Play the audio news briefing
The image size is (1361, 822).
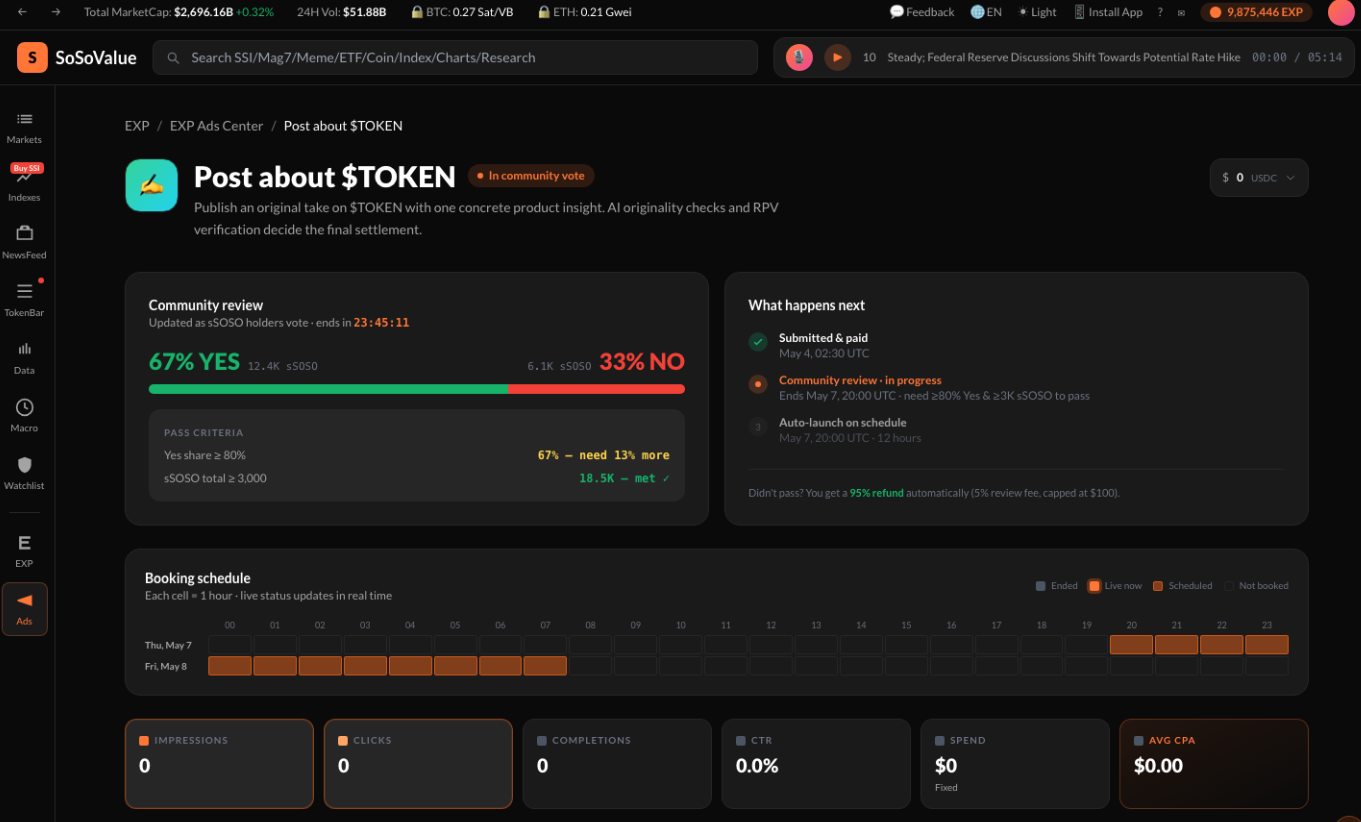(837, 57)
